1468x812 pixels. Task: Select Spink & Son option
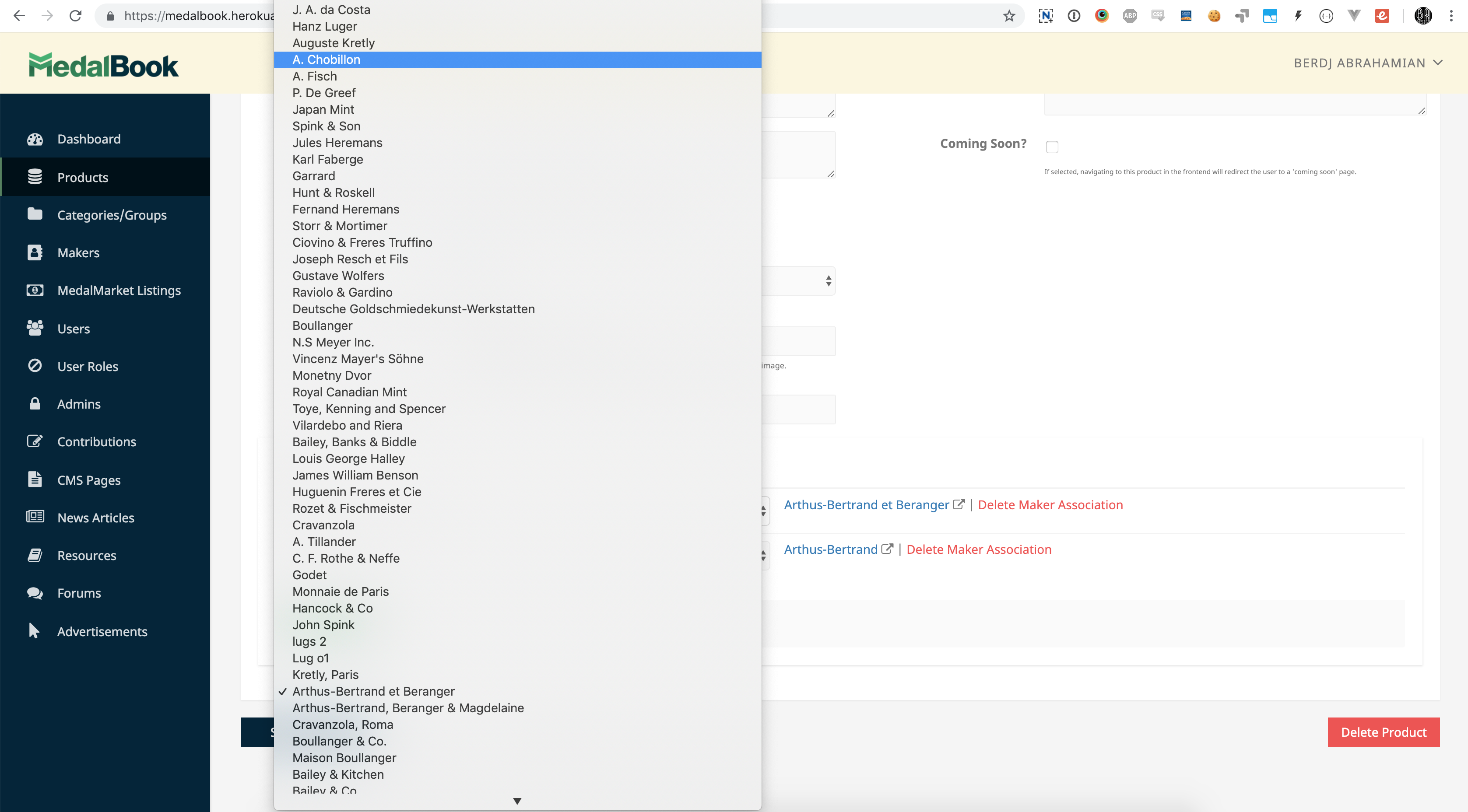click(x=517, y=126)
